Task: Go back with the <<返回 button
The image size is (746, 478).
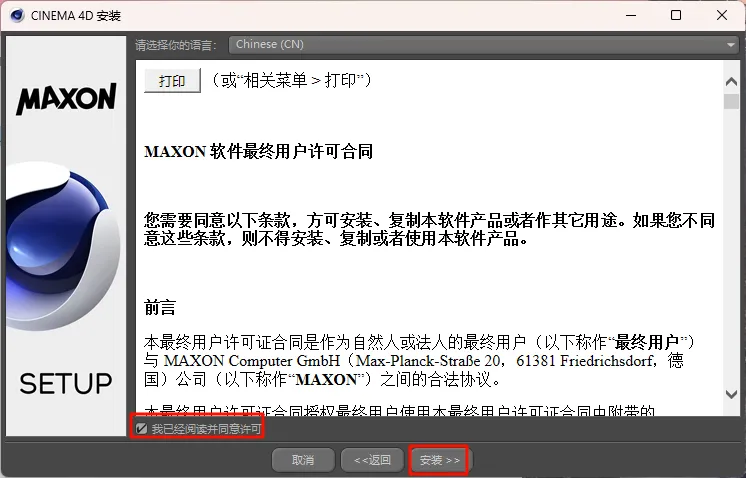Action: (x=373, y=460)
